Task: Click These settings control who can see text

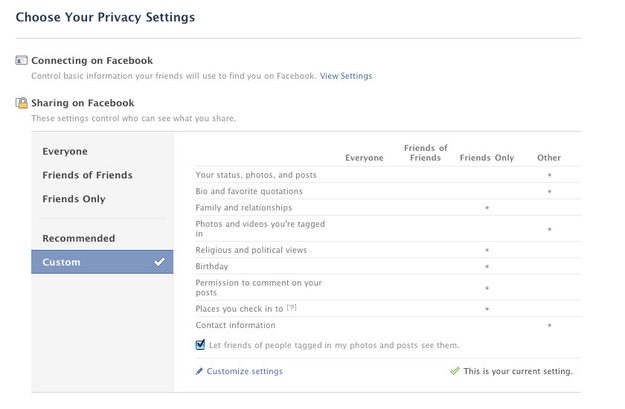Action: (134, 118)
